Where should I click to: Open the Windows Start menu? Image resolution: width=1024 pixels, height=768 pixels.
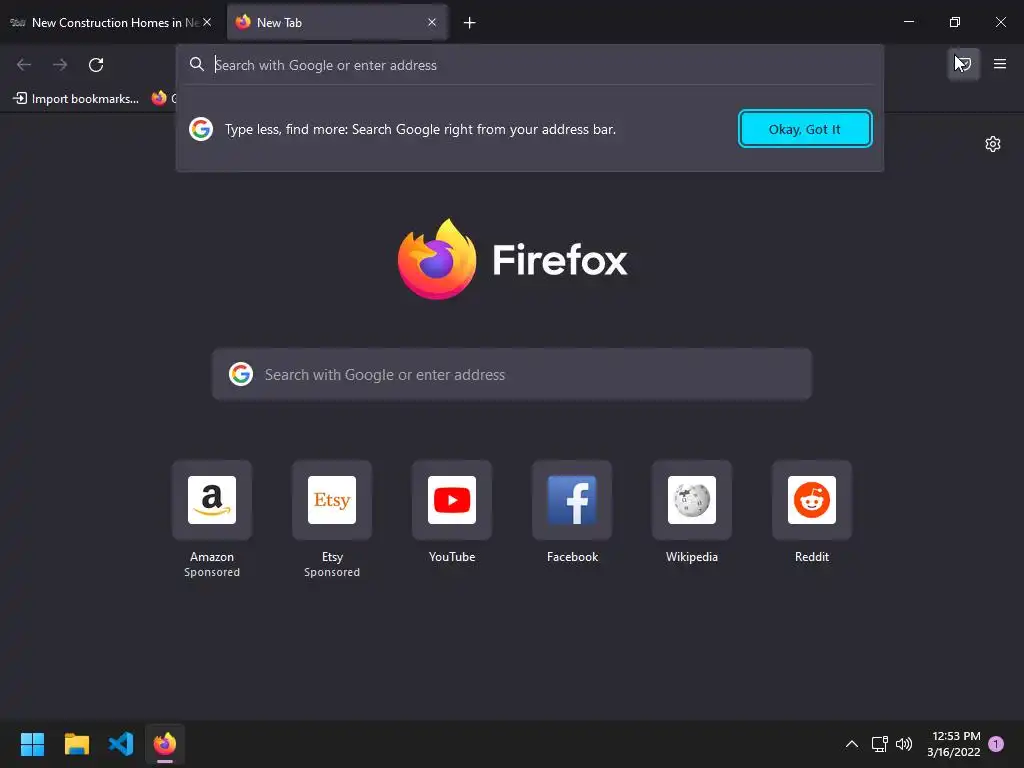point(32,744)
